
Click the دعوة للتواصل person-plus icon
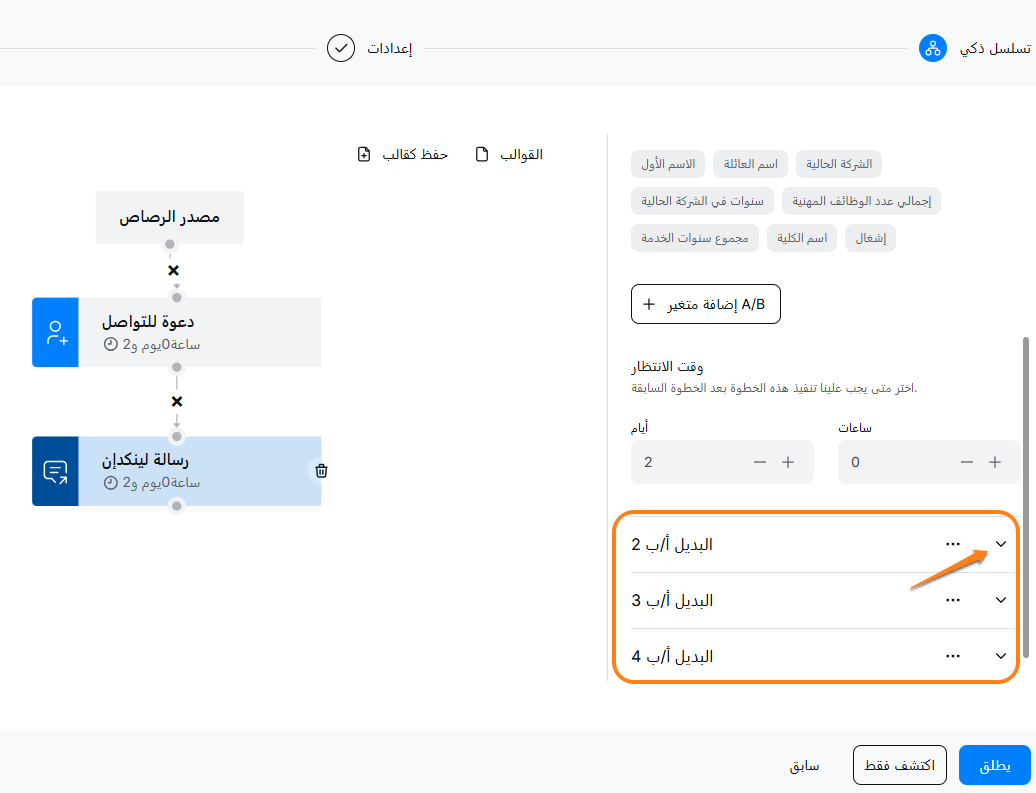(55, 332)
